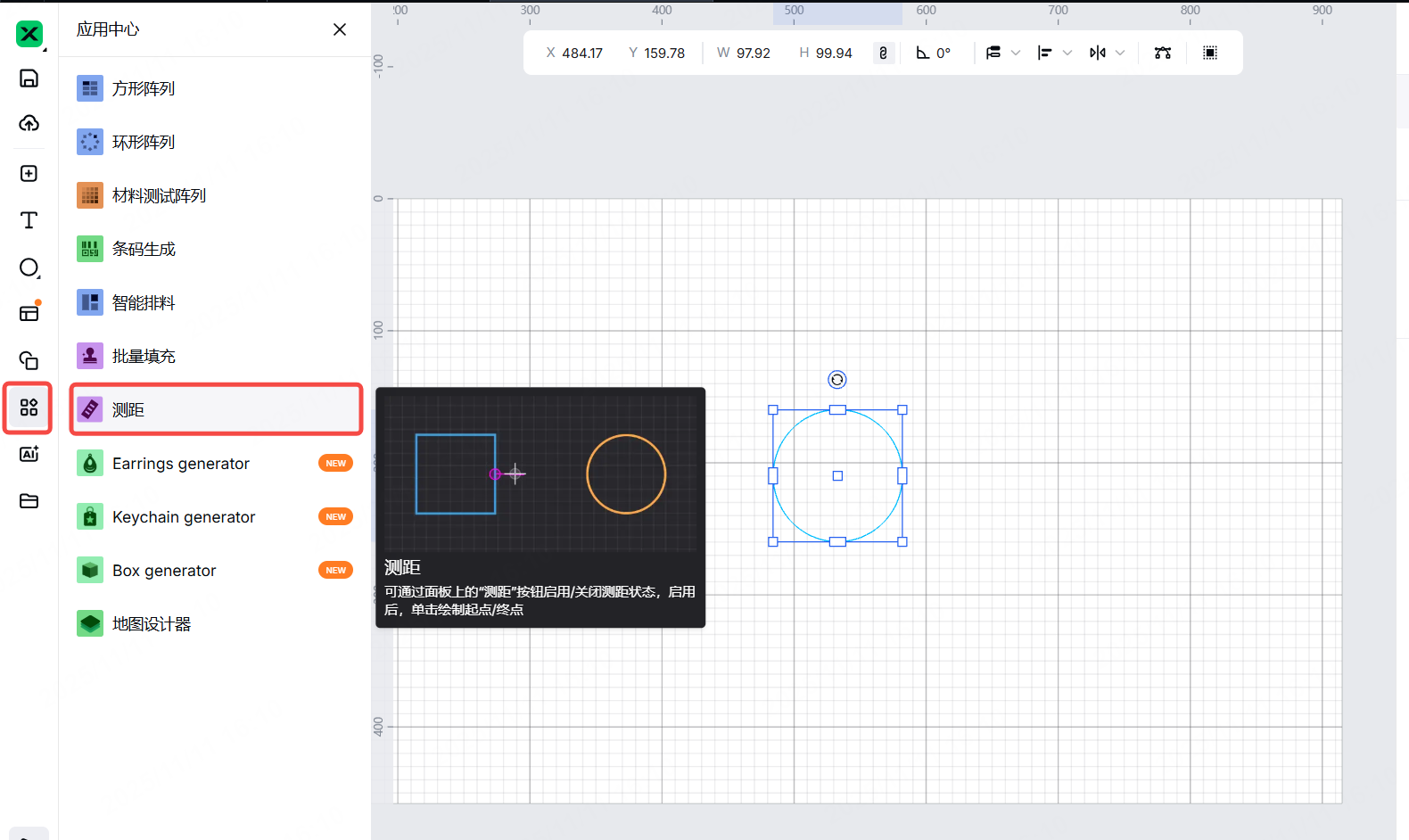Click the cloud upload icon
The height and width of the screenshot is (840, 1409).
tap(29, 123)
